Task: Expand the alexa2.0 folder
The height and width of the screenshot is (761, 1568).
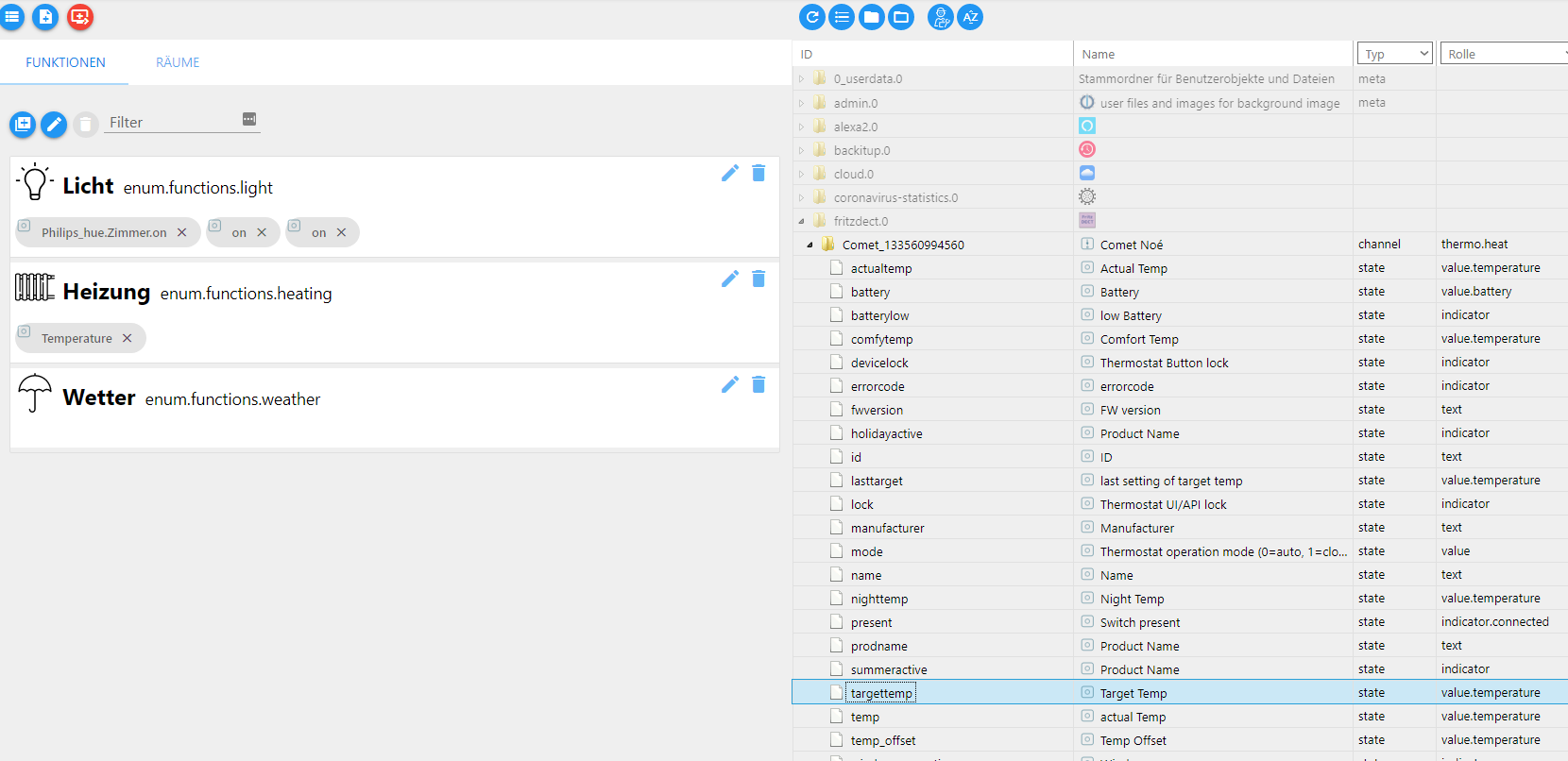Action: 802,127
